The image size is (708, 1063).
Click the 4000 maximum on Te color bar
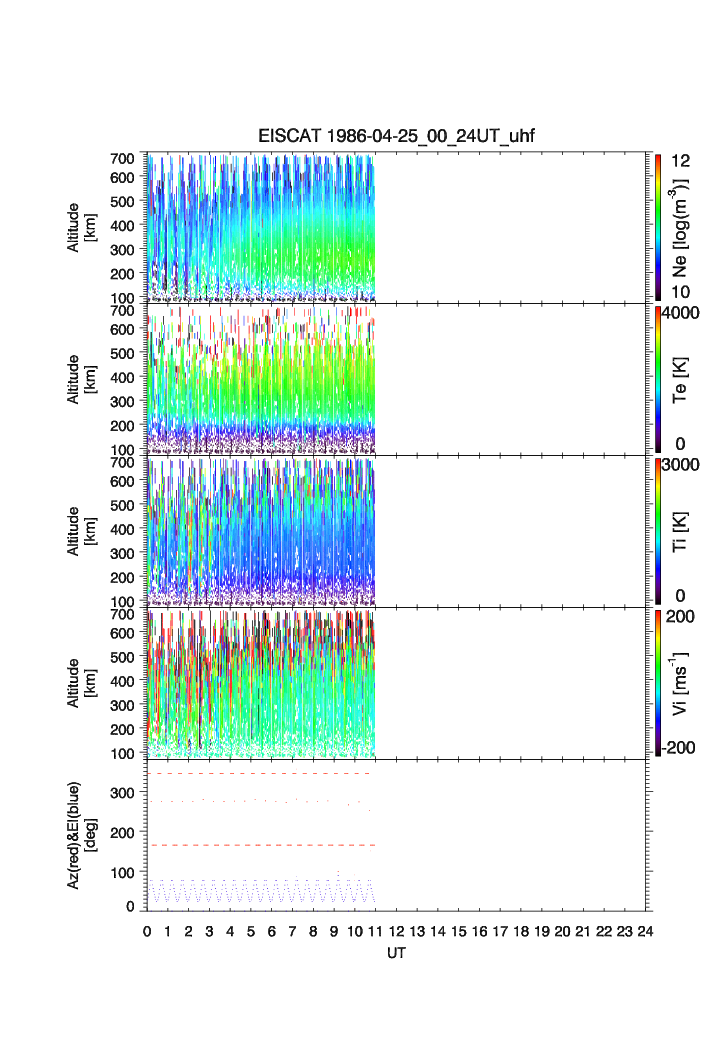click(x=681, y=313)
